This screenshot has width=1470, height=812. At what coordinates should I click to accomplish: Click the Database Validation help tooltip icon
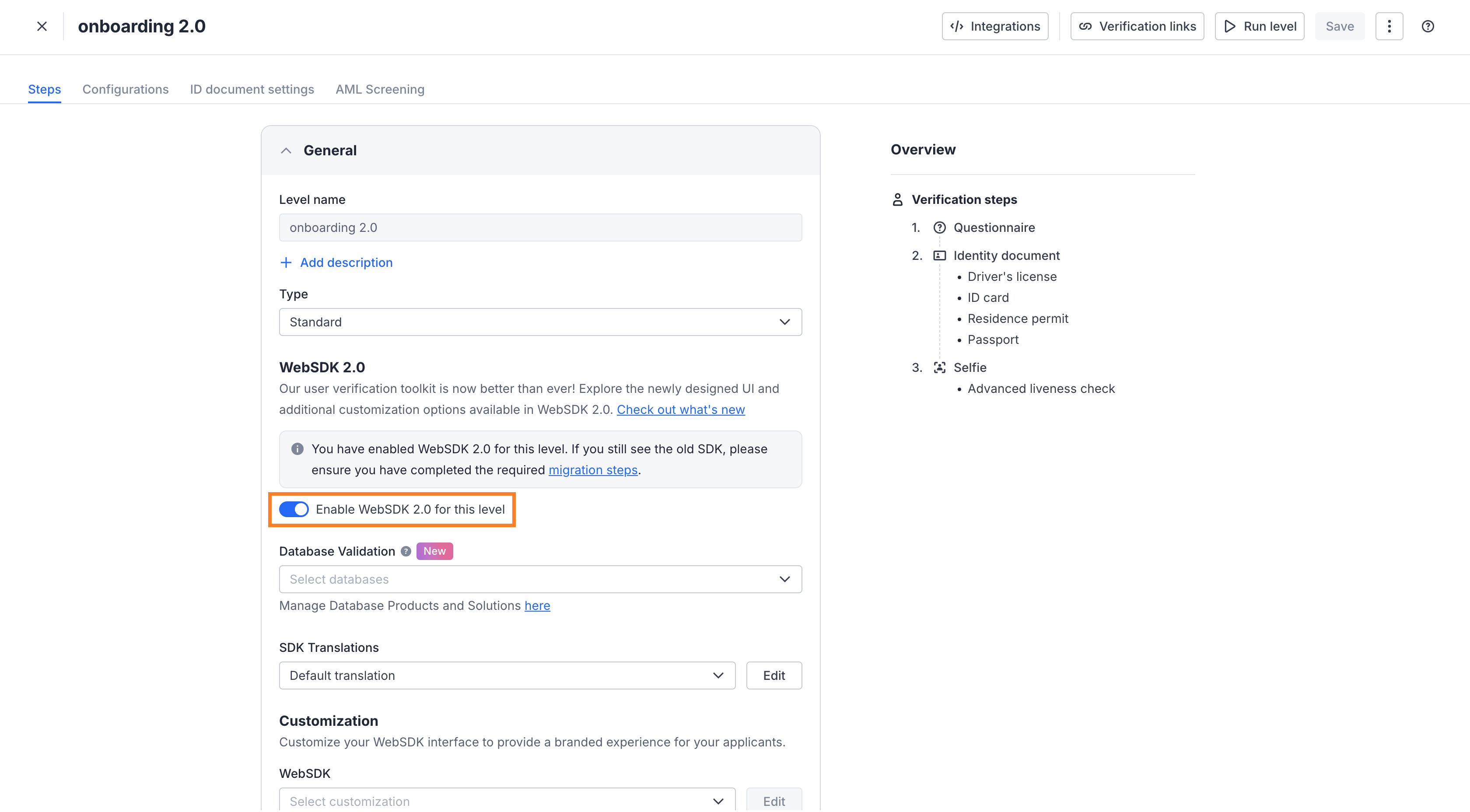[406, 551]
